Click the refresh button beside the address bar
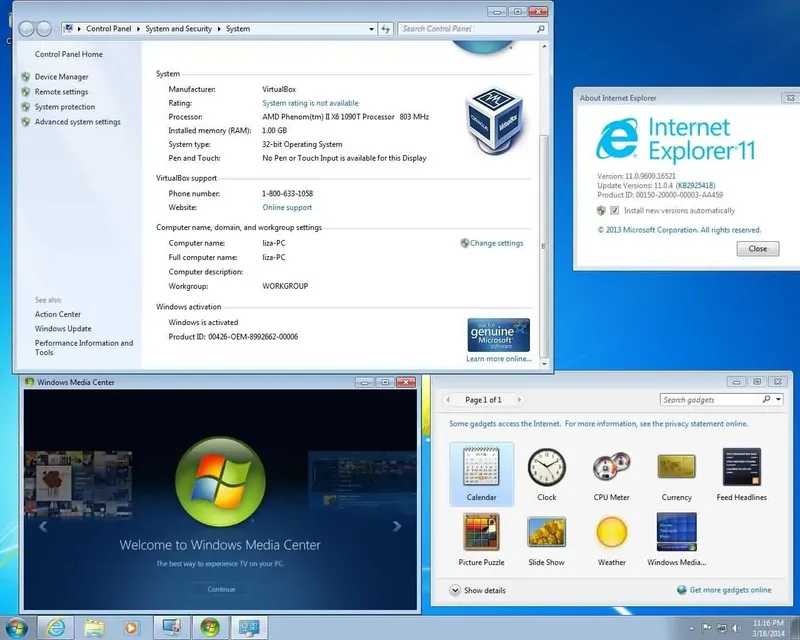Screen dimensions: 800x640 [385, 29]
